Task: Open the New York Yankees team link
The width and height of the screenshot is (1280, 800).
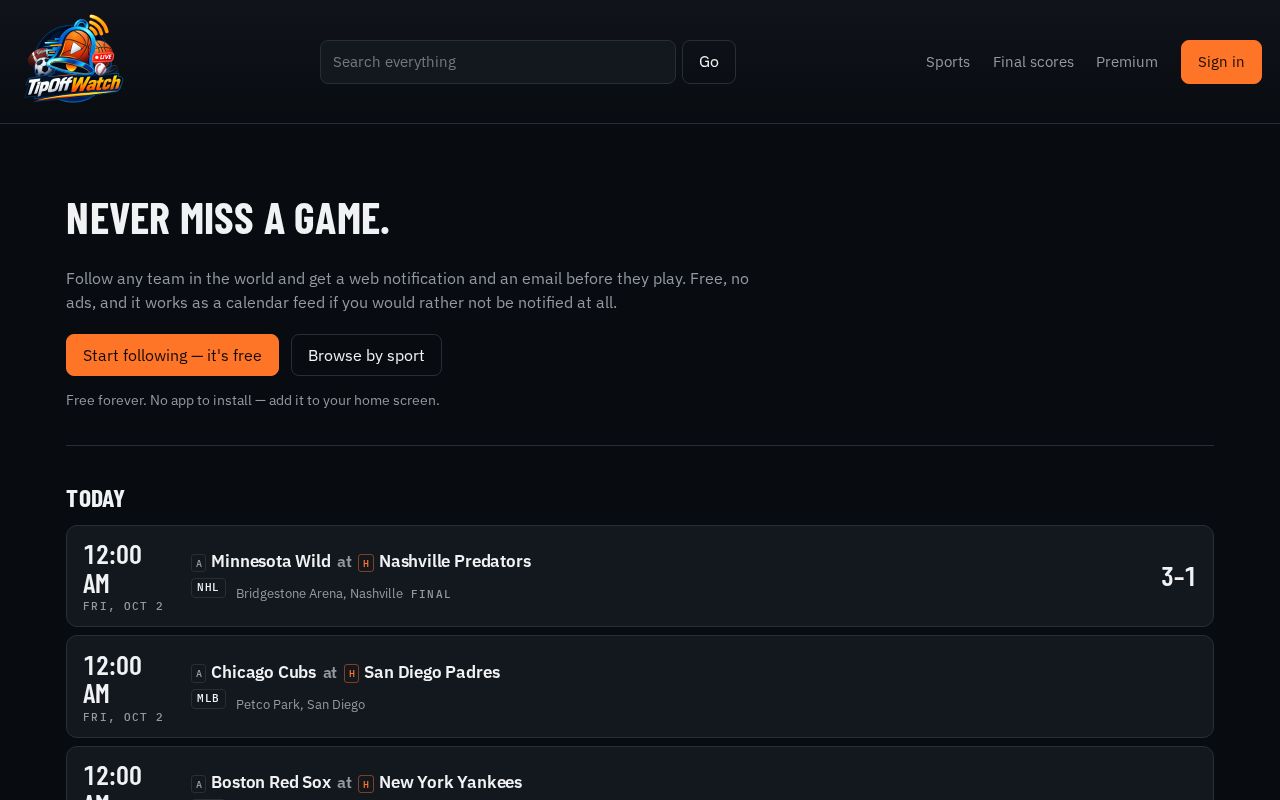Action: click(450, 782)
